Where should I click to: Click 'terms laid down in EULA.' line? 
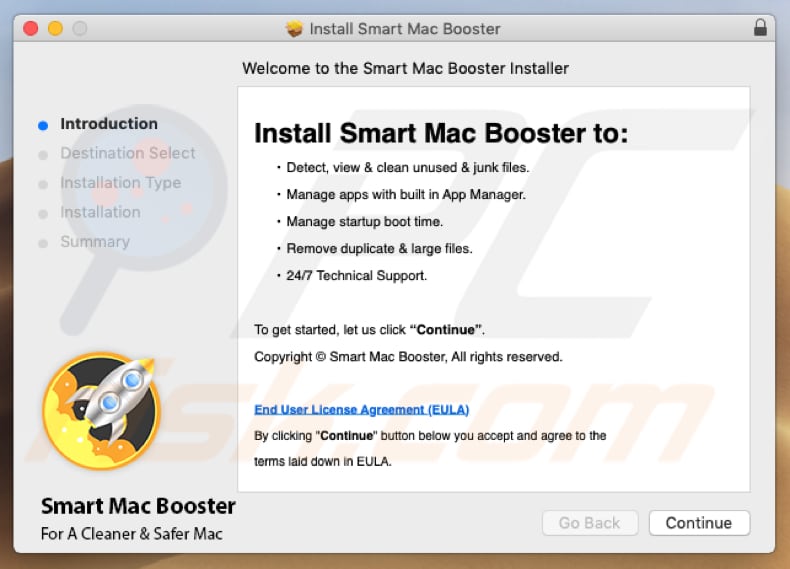pyautogui.click(x=322, y=461)
